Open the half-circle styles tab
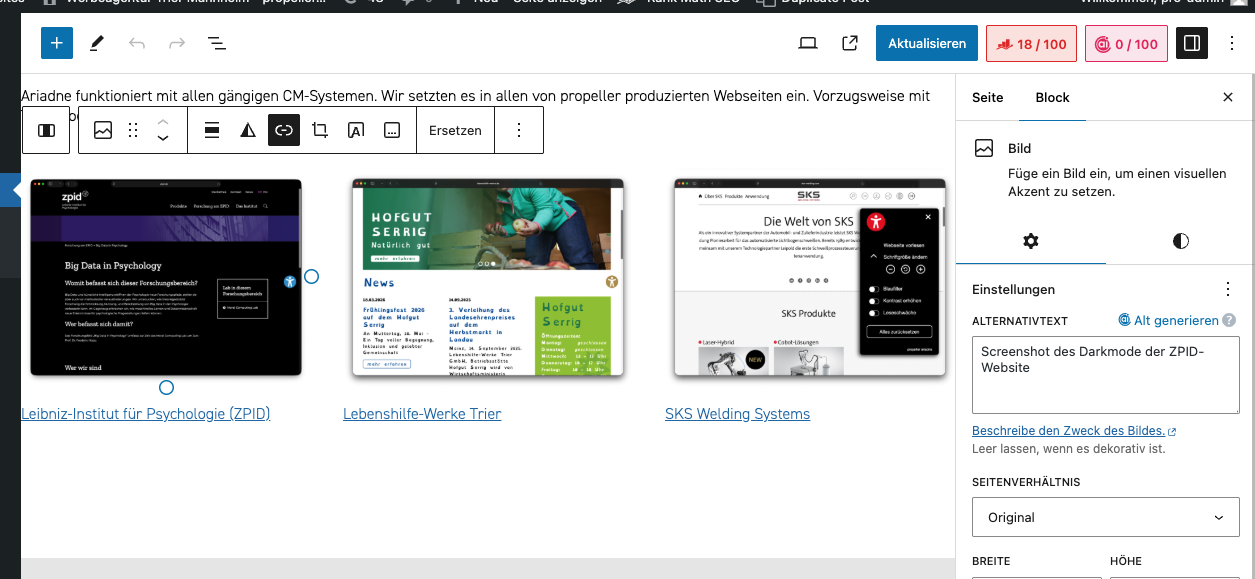The image size is (1255, 579). point(1180,241)
